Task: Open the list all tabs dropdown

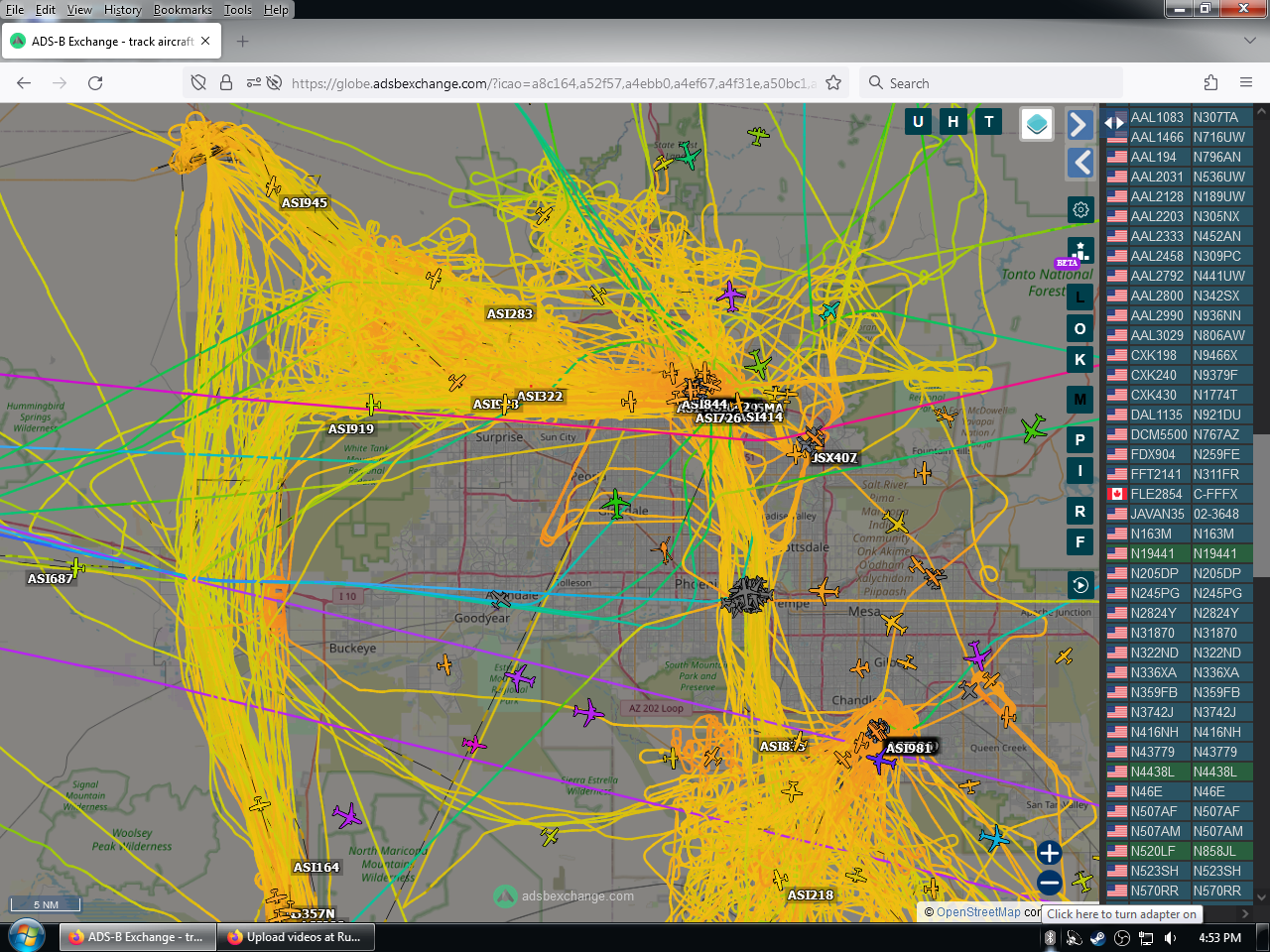Action: pos(1249,42)
